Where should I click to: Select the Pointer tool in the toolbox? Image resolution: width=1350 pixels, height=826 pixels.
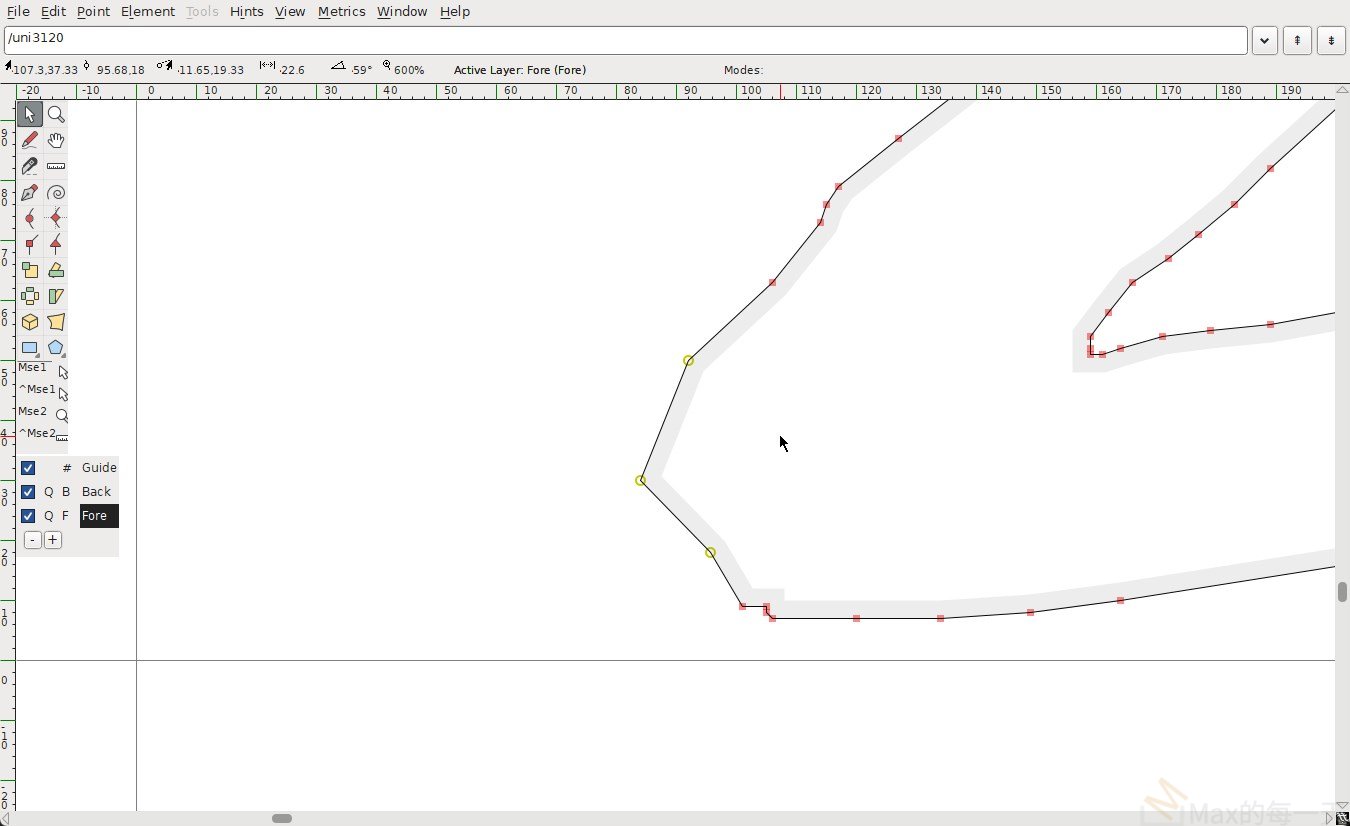pyautogui.click(x=29, y=114)
